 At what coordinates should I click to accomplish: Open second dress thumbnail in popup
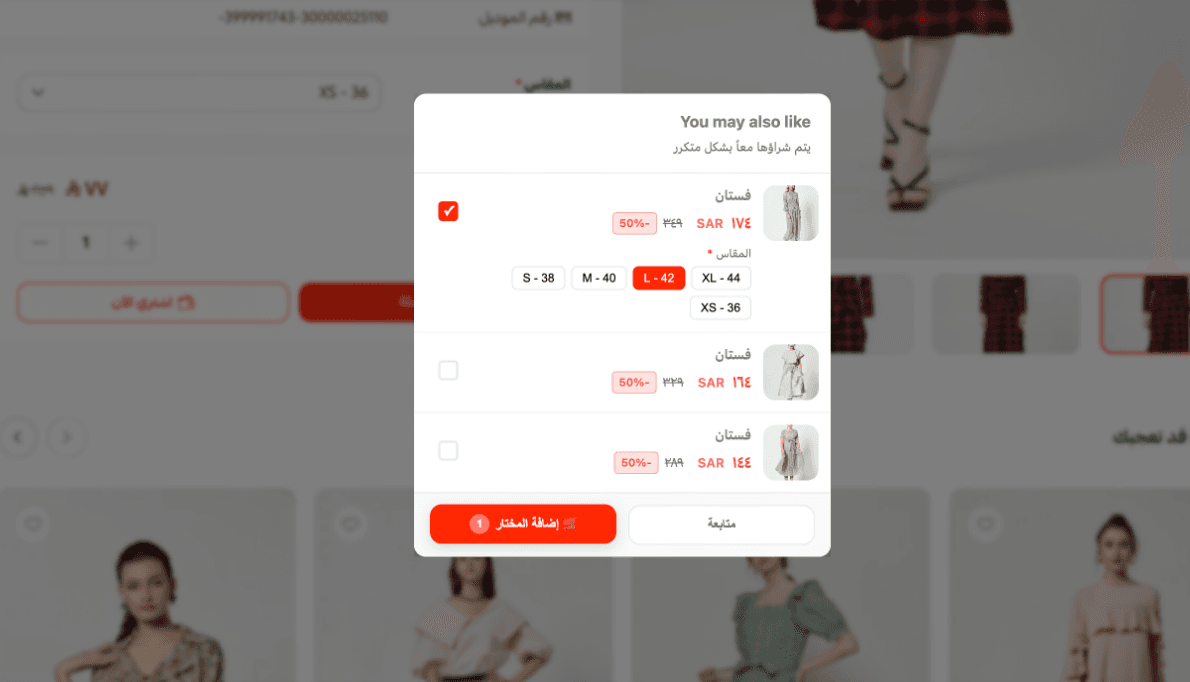[x=791, y=372]
